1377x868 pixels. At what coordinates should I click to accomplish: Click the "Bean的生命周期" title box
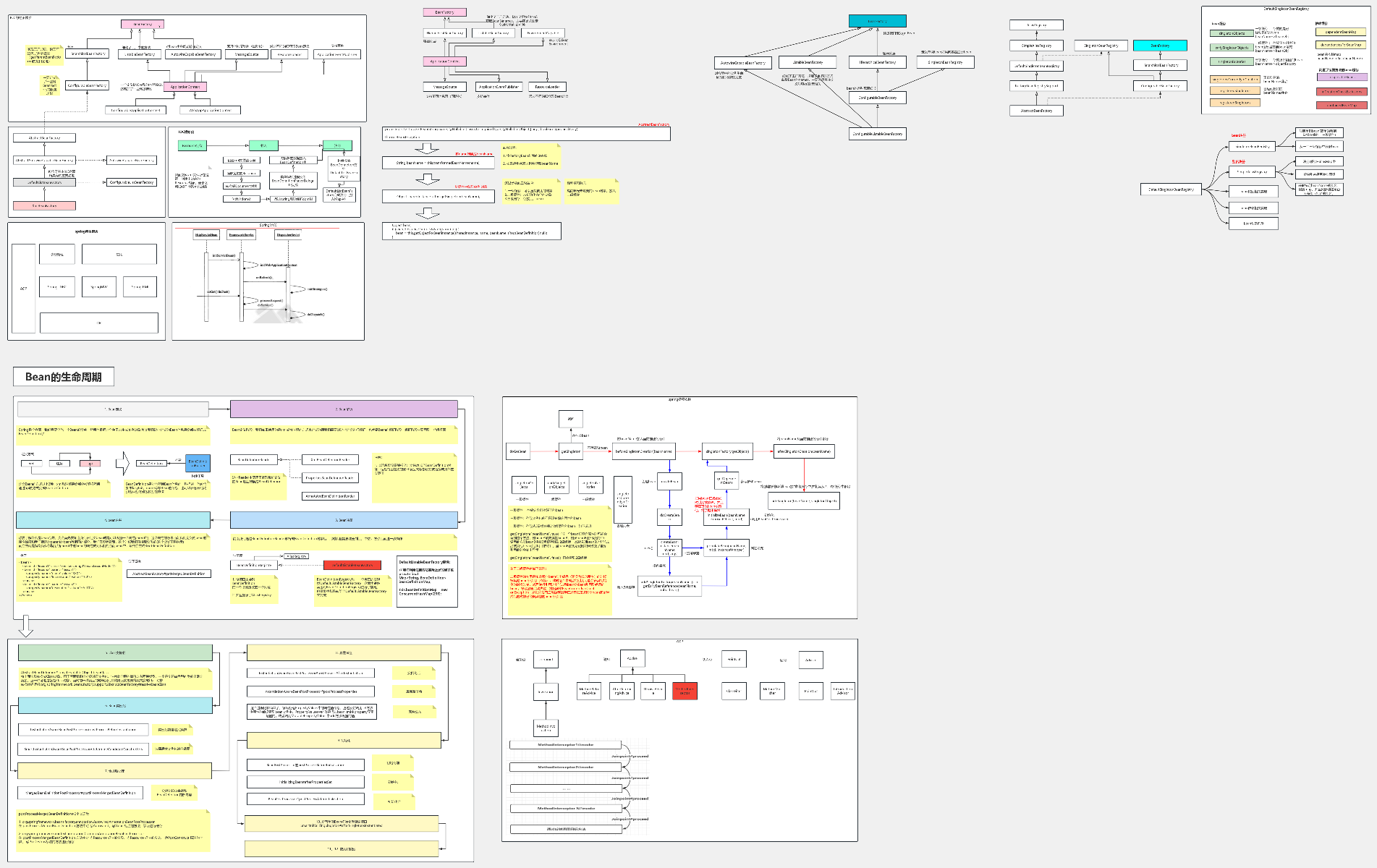tap(63, 377)
